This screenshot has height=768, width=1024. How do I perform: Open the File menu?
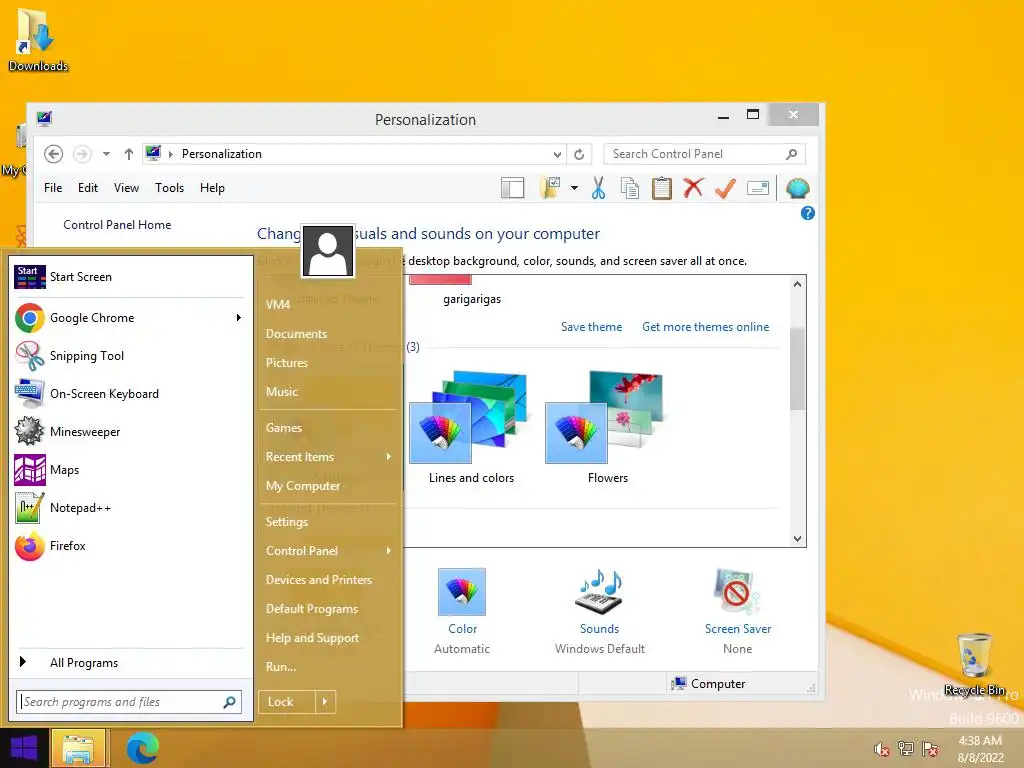click(53, 188)
